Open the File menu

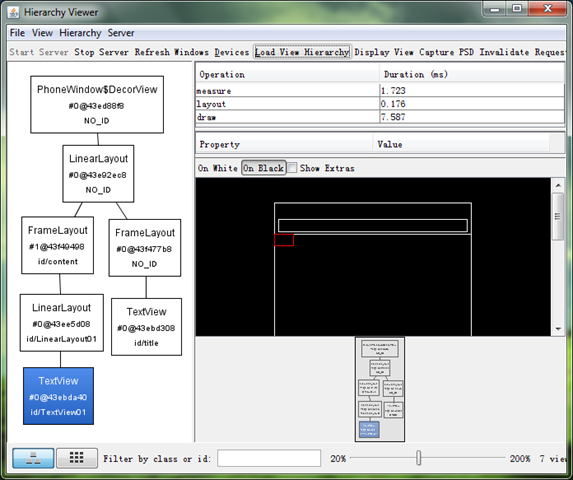tap(17, 33)
